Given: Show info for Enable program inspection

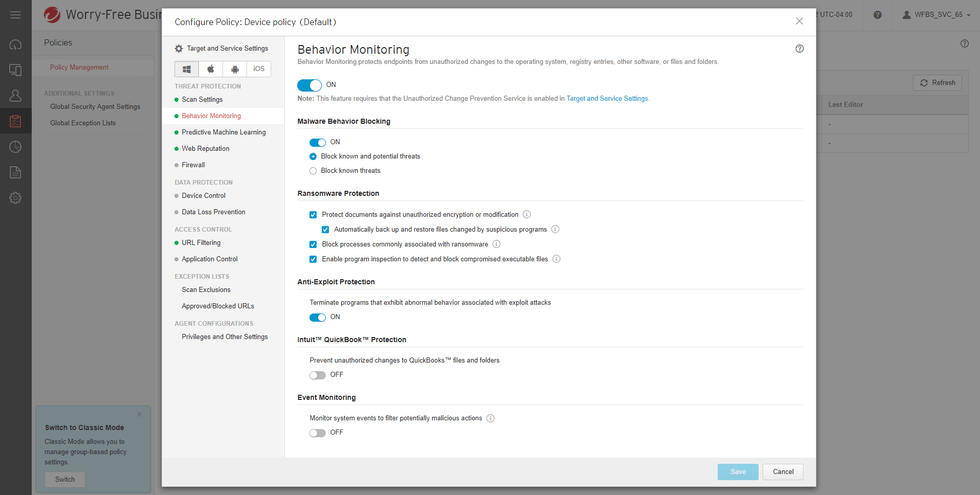Looking at the screenshot, I should point(556,259).
